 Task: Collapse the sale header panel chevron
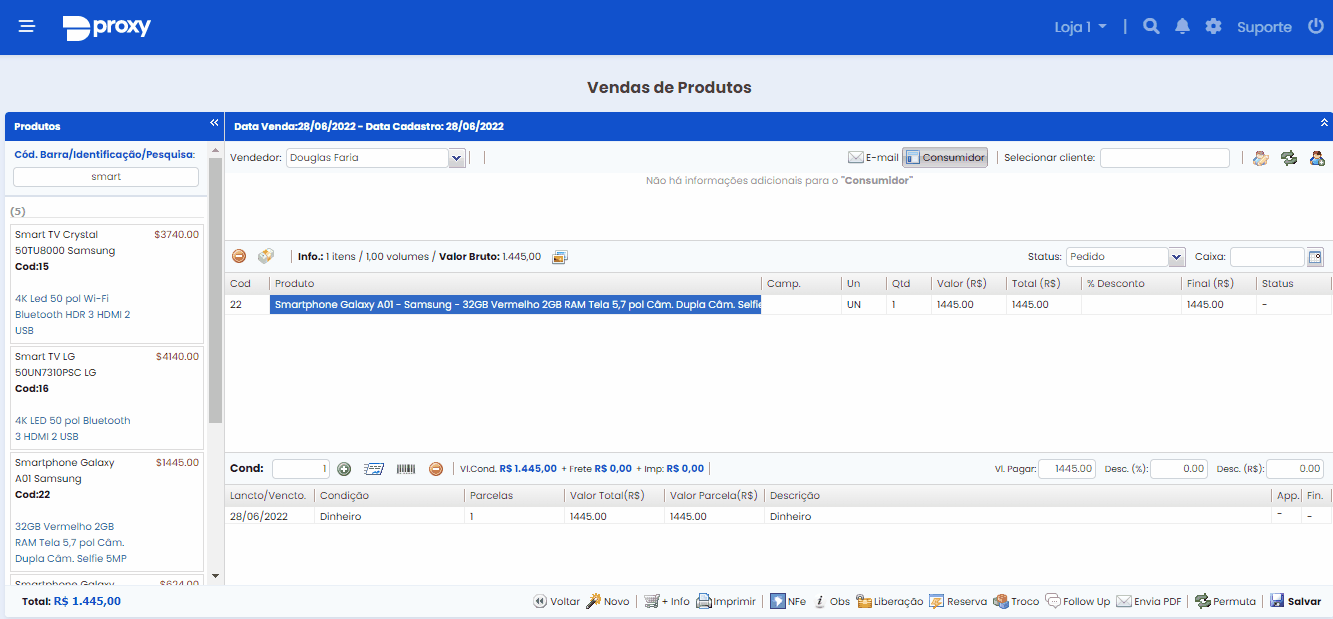pyautogui.click(x=1324, y=123)
